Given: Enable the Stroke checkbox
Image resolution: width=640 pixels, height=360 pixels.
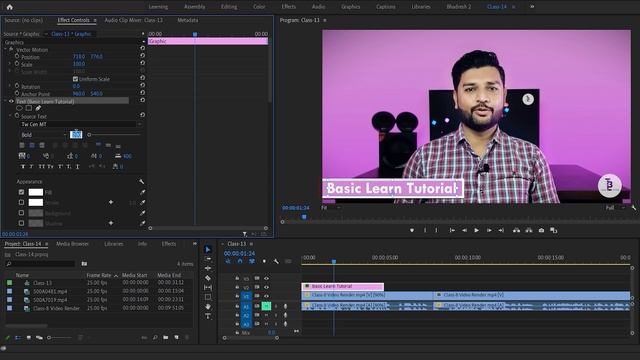Looking at the screenshot, I should (x=22, y=202).
